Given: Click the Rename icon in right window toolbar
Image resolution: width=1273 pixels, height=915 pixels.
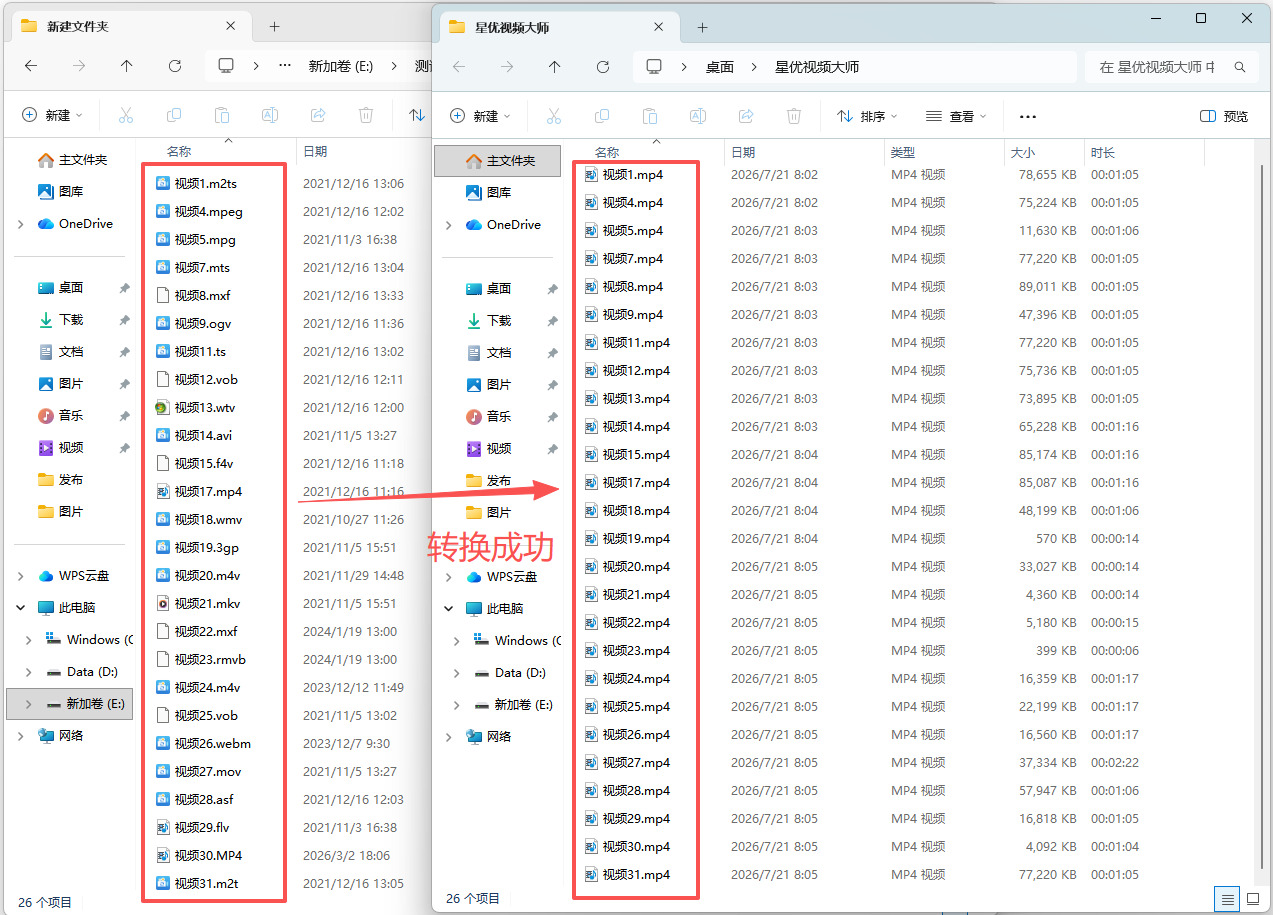Looking at the screenshot, I should tap(698, 116).
